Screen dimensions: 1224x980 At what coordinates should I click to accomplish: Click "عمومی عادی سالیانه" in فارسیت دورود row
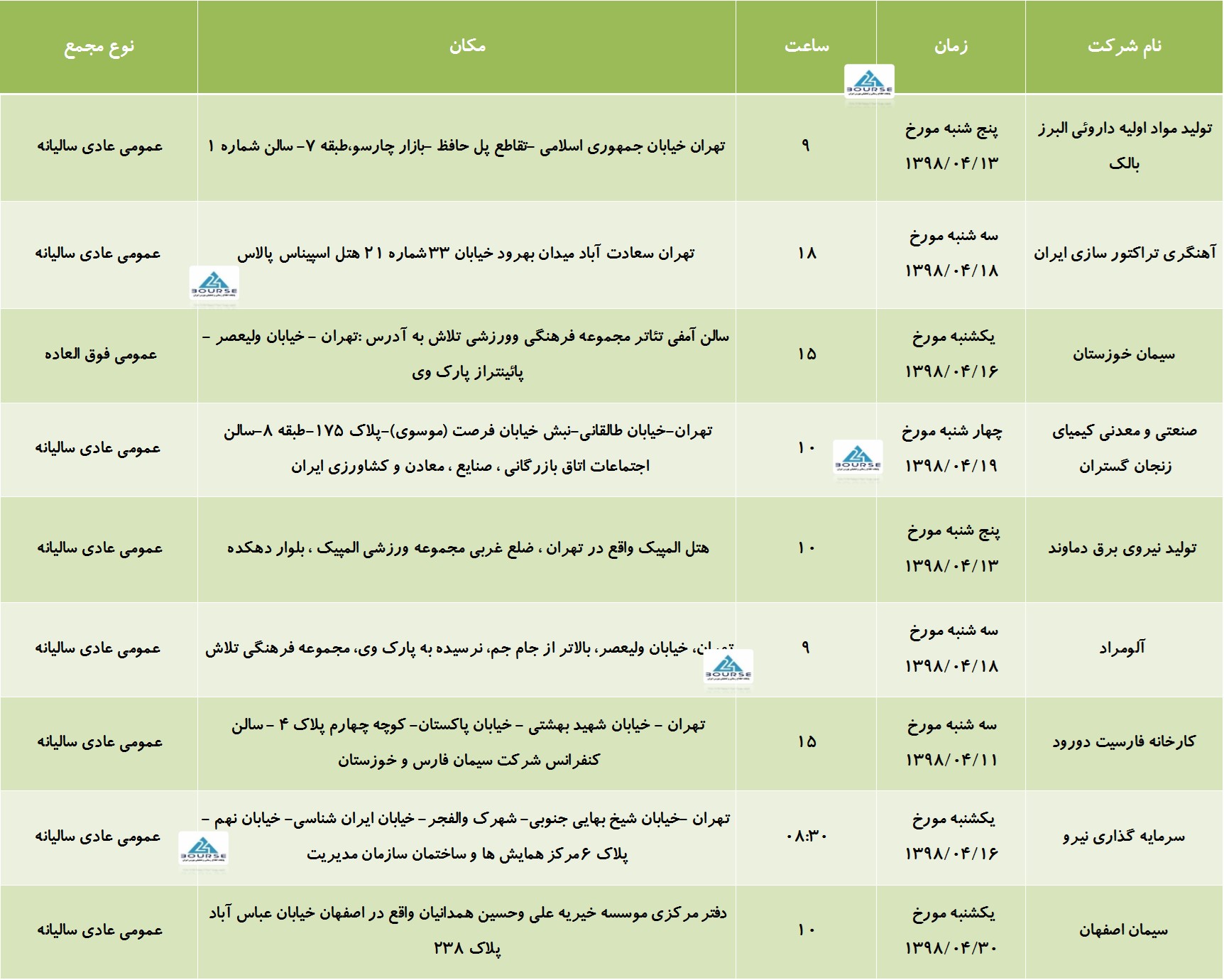tap(99, 742)
